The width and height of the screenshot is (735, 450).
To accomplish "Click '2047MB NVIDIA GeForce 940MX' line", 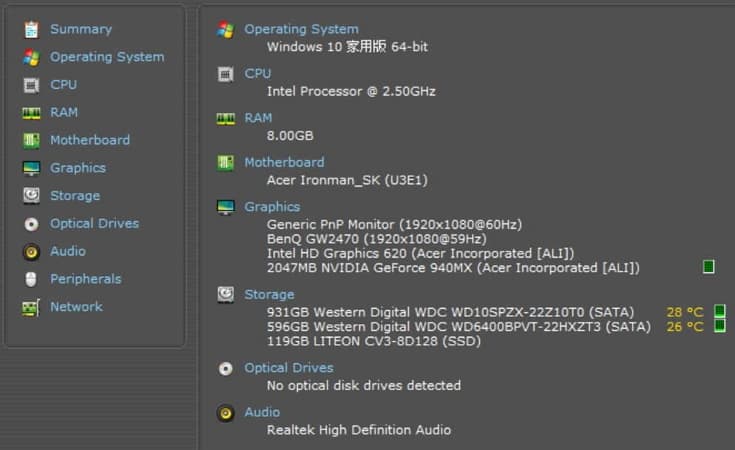I will click(x=453, y=268).
